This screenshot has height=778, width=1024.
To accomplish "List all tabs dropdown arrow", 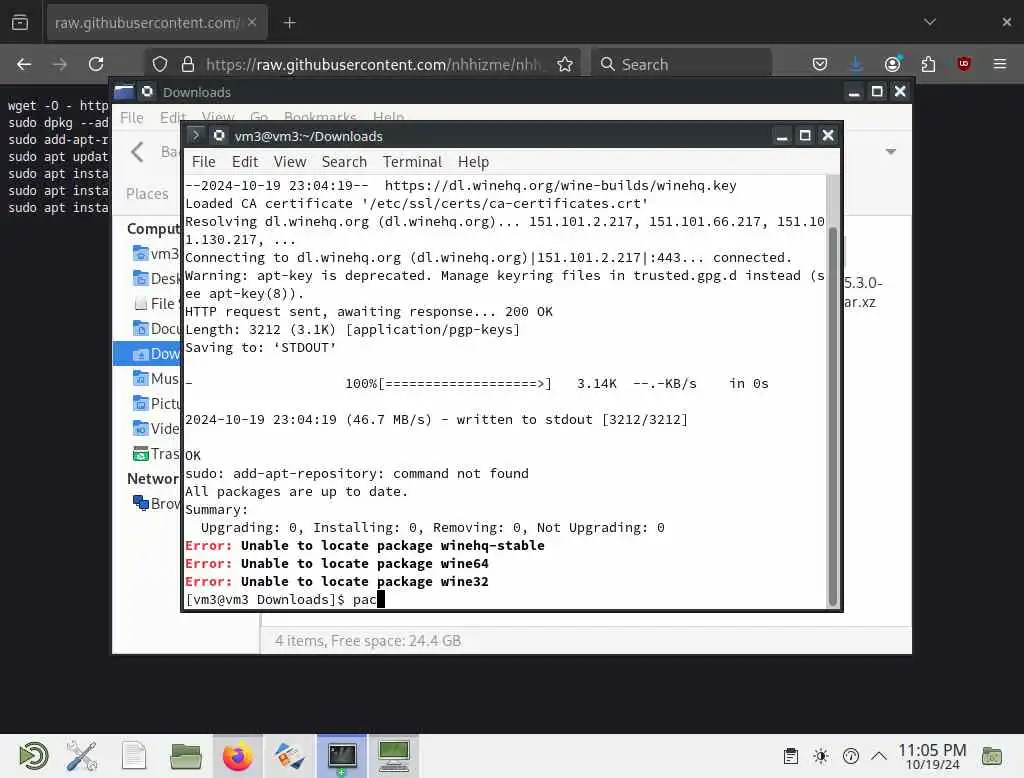I will tap(930, 22).
